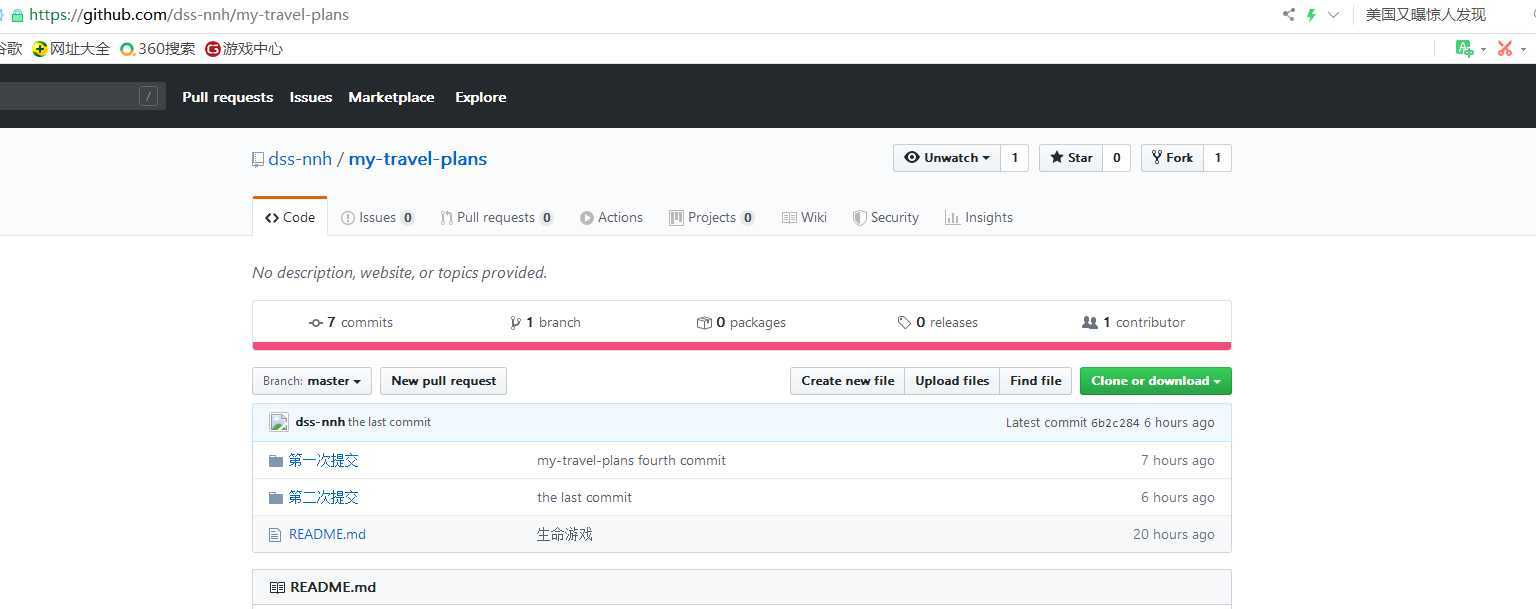Open Issues in GitHub header

coord(311,97)
